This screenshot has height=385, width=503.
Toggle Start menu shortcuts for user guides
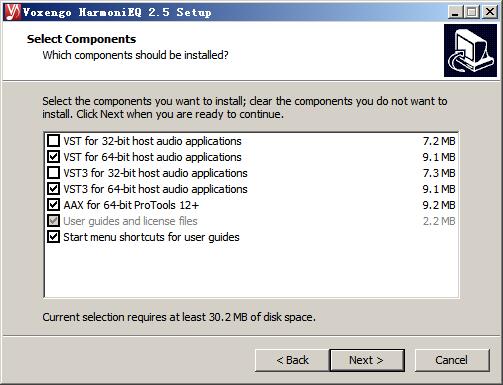(x=53, y=237)
